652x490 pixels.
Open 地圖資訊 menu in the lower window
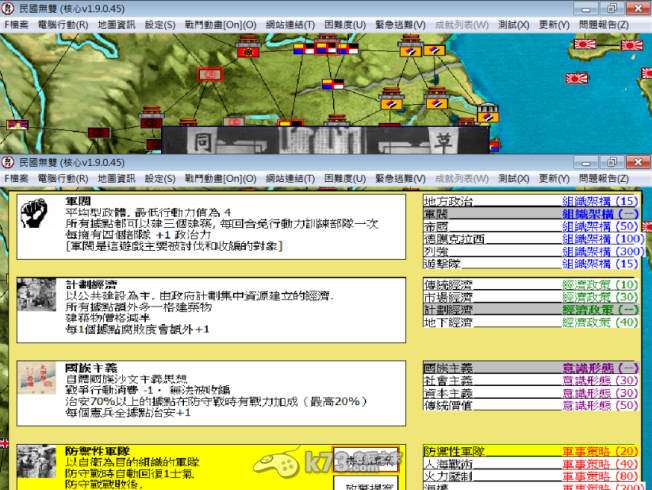(116, 179)
